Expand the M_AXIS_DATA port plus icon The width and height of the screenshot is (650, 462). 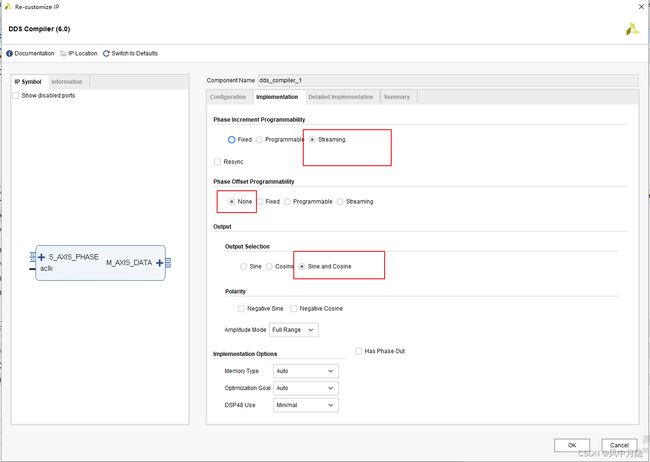pyautogui.click(x=160, y=263)
